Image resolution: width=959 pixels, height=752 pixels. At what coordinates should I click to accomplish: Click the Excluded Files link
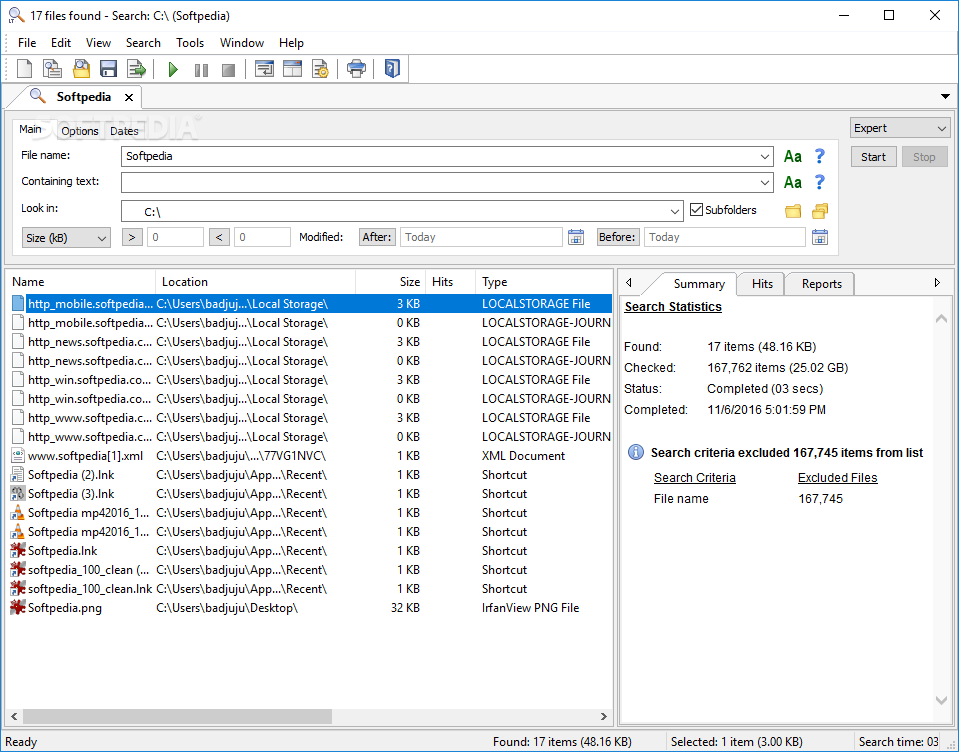point(837,477)
